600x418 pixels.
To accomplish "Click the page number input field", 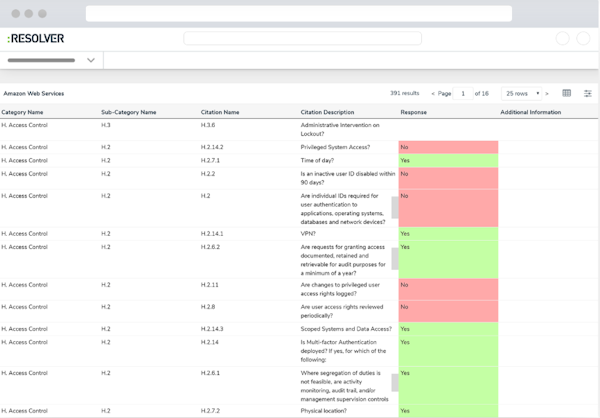I will point(463,93).
